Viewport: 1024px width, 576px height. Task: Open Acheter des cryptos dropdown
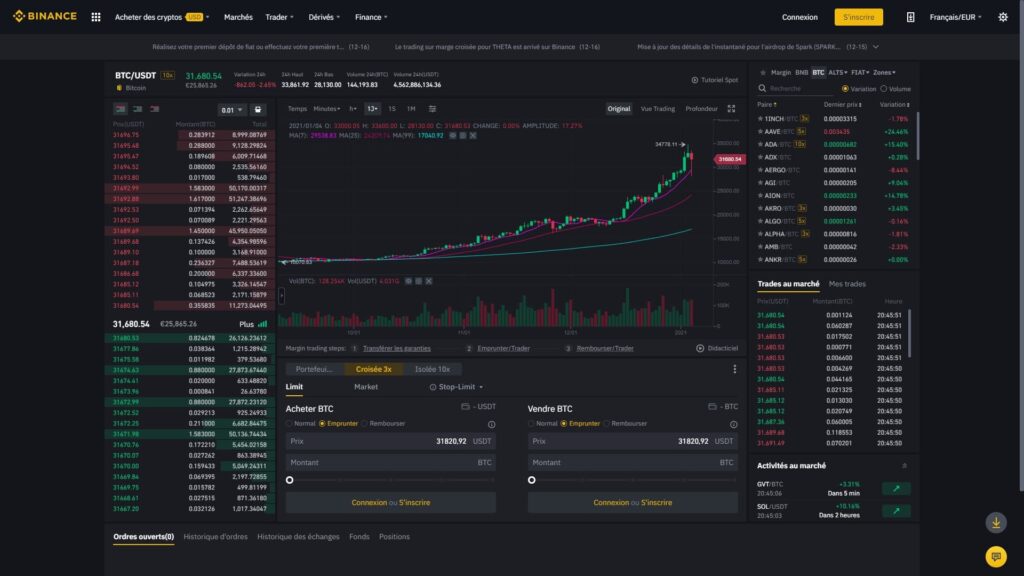[x=162, y=17]
